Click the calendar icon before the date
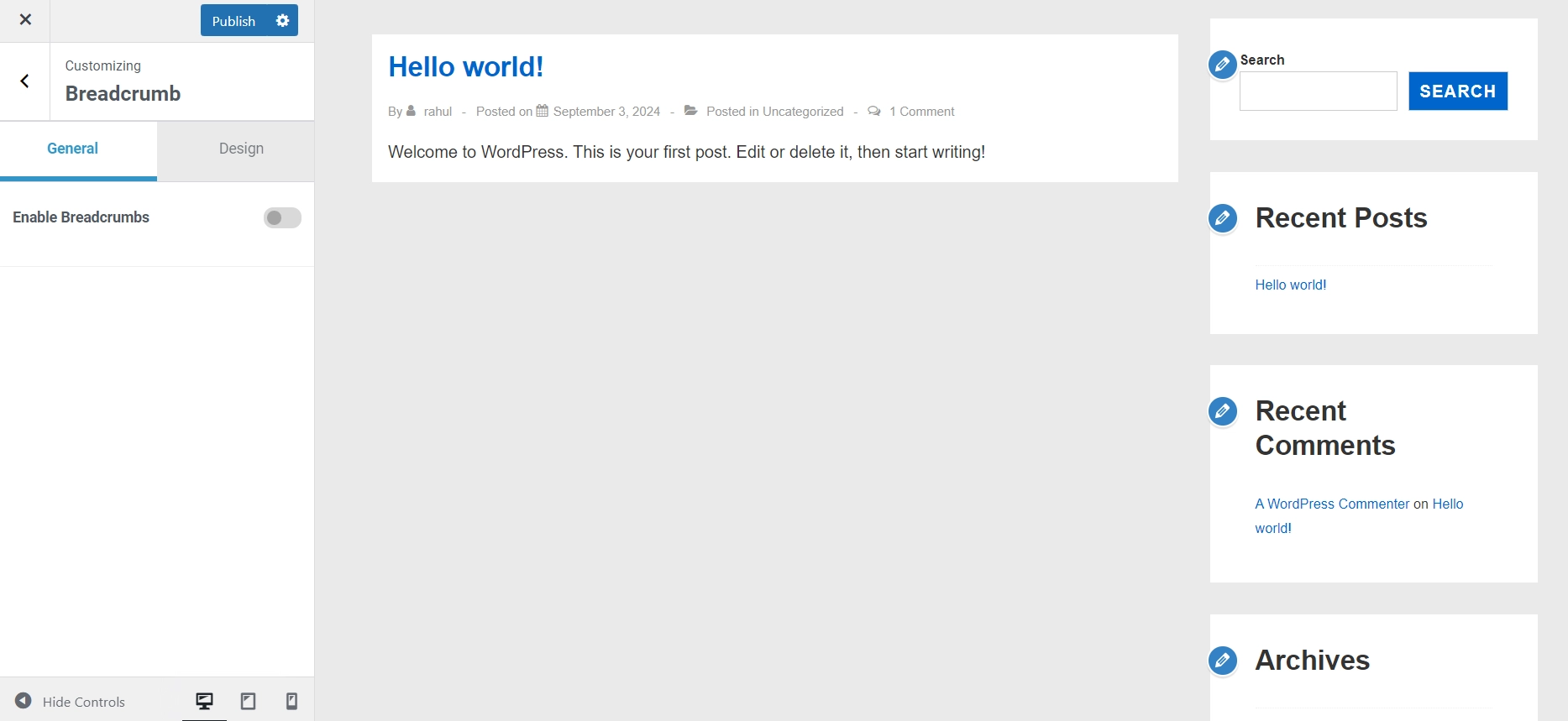Viewport: 1568px width, 721px height. [543, 111]
